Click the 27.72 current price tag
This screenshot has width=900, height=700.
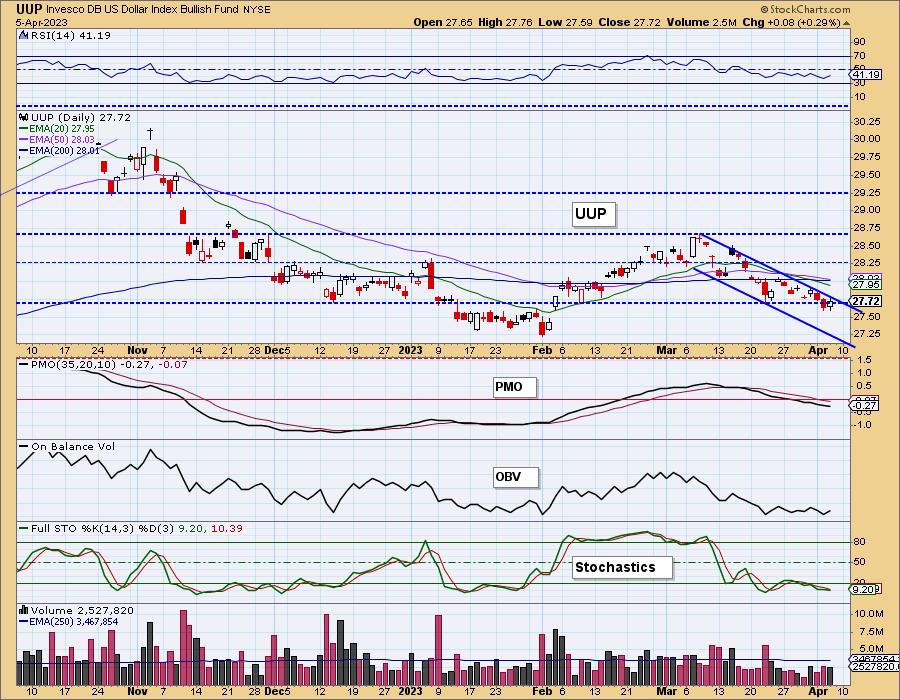(x=865, y=301)
